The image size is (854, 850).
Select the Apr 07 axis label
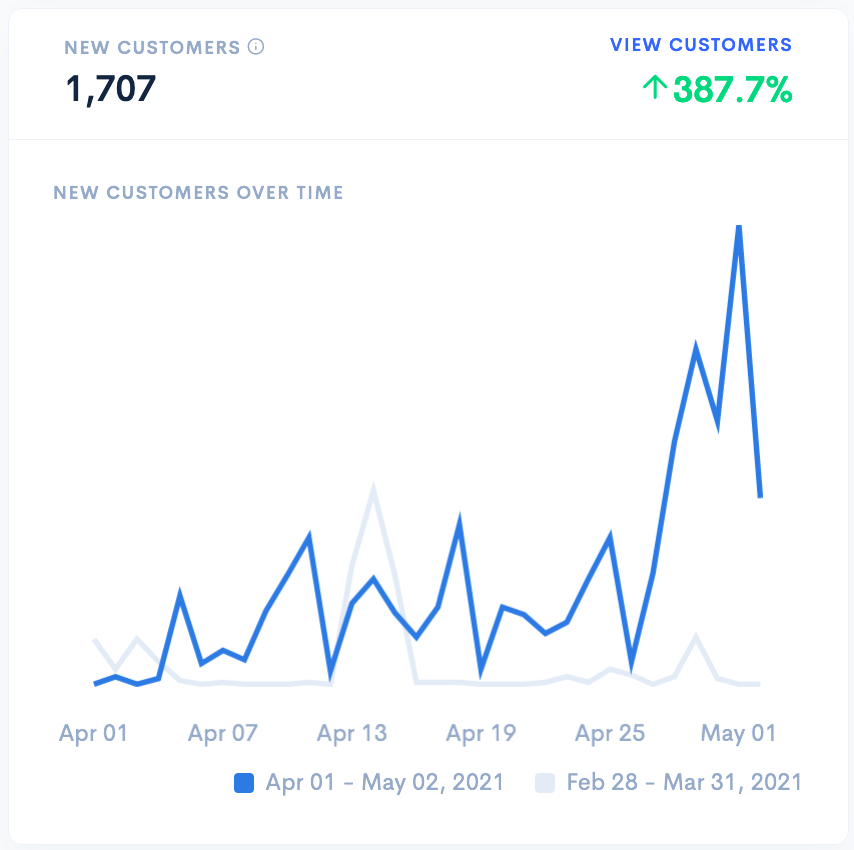click(222, 733)
